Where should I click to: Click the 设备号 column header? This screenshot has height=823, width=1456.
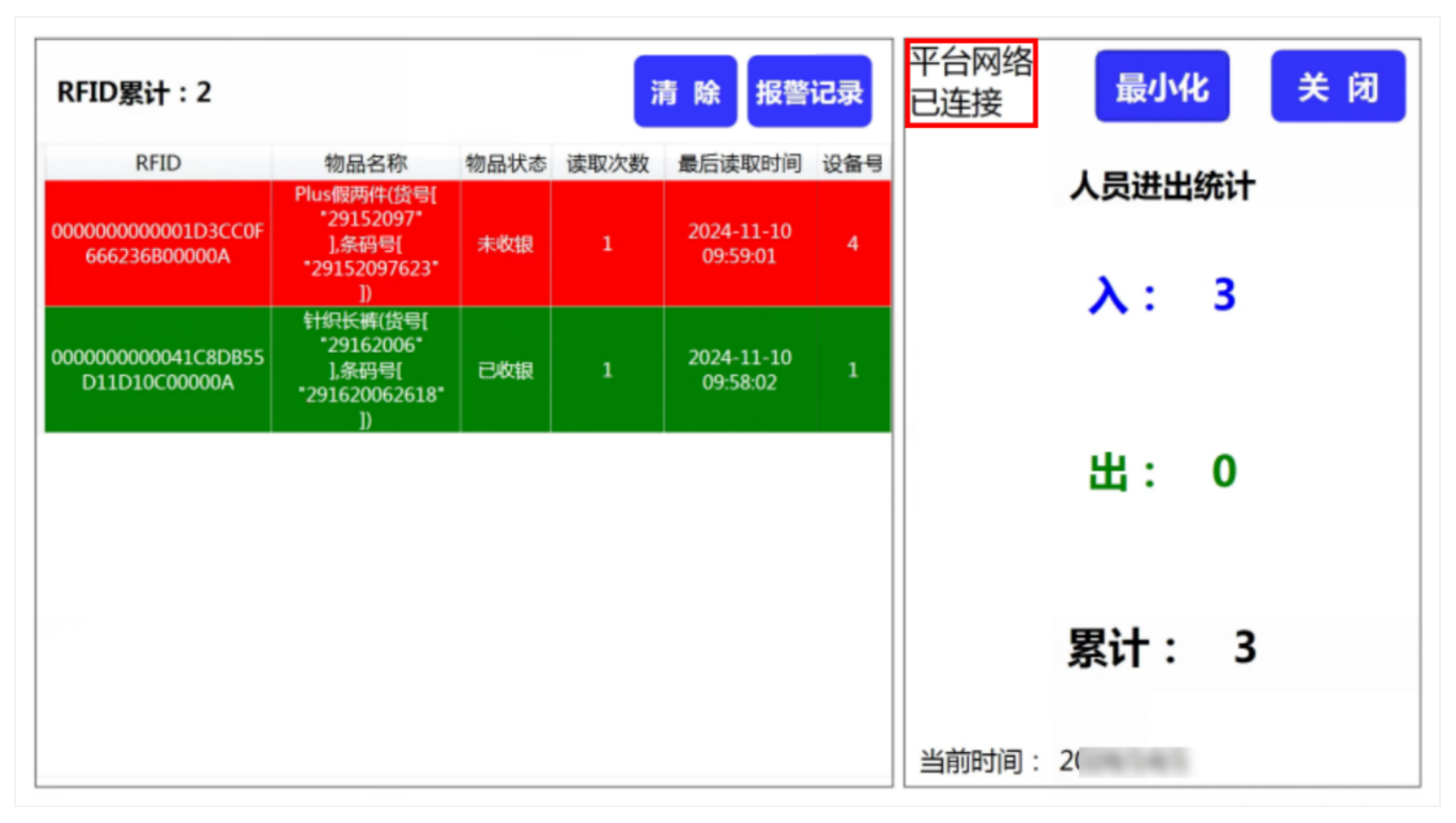(x=850, y=163)
